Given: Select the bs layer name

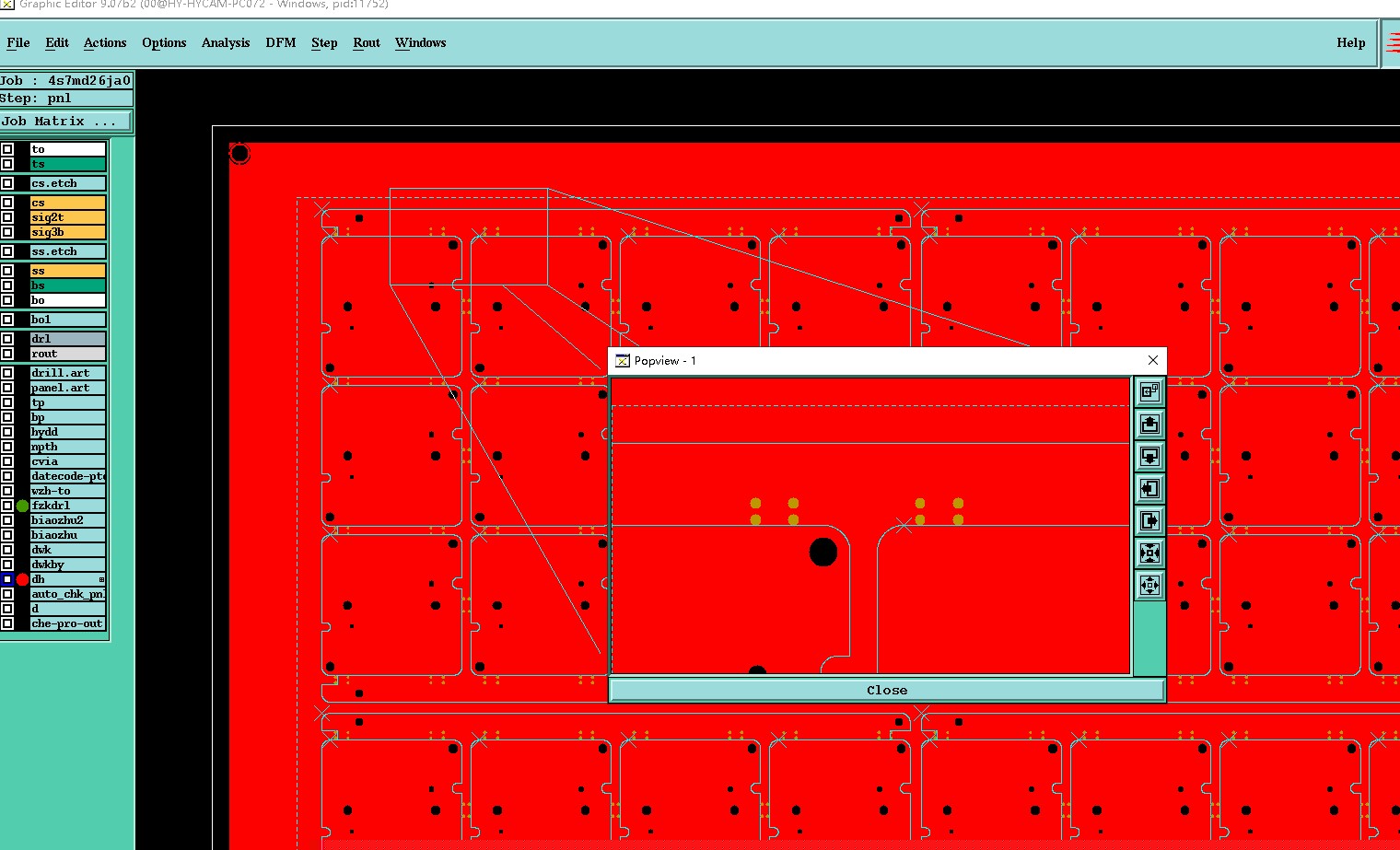Looking at the screenshot, I should (x=68, y=285).
